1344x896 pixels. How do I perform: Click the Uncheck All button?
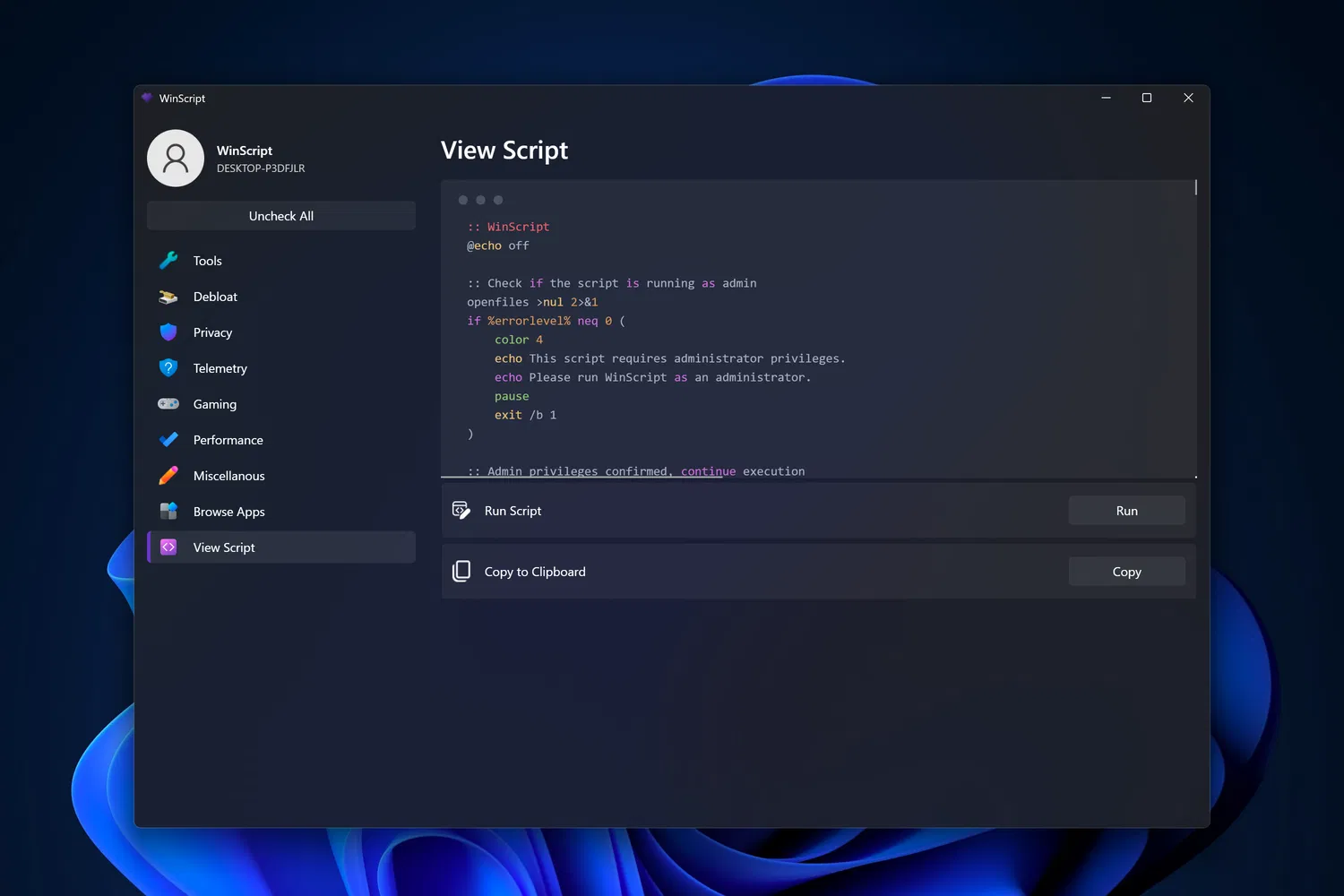pyautogui.click(x=281, y=216)
